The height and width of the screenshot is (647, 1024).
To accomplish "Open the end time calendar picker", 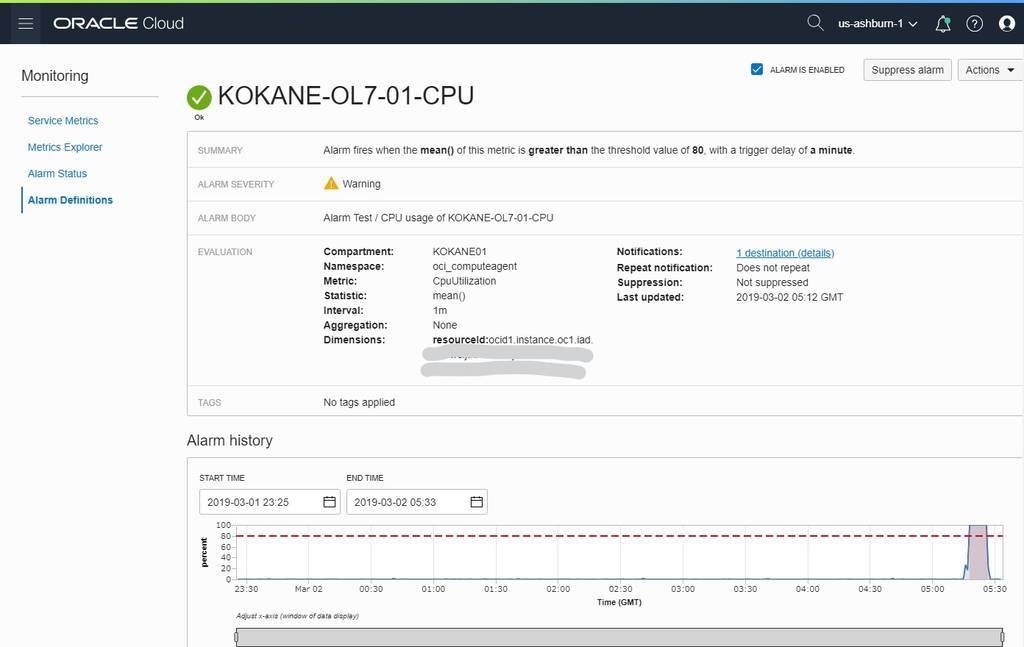I will (477, 501).
